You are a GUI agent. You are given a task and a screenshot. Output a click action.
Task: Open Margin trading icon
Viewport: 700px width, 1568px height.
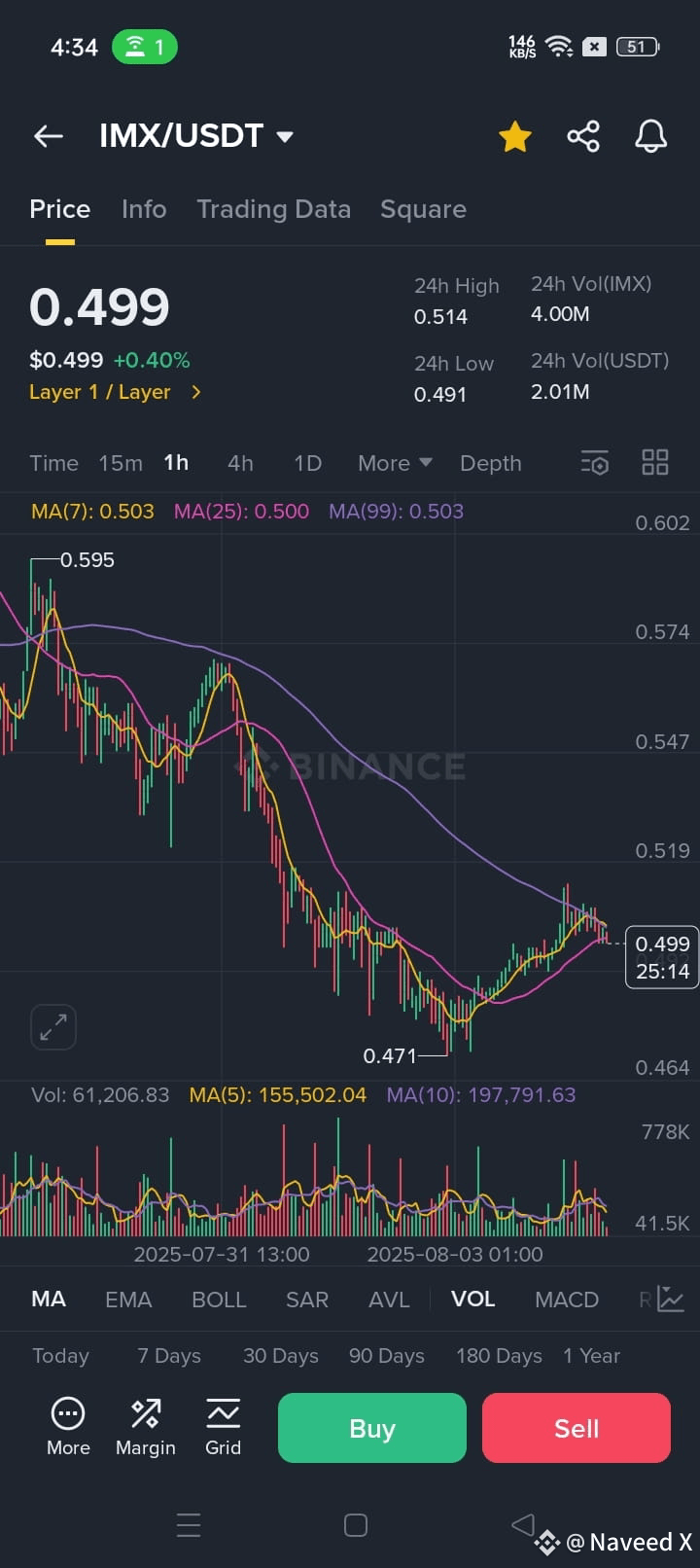(146, 1427)
